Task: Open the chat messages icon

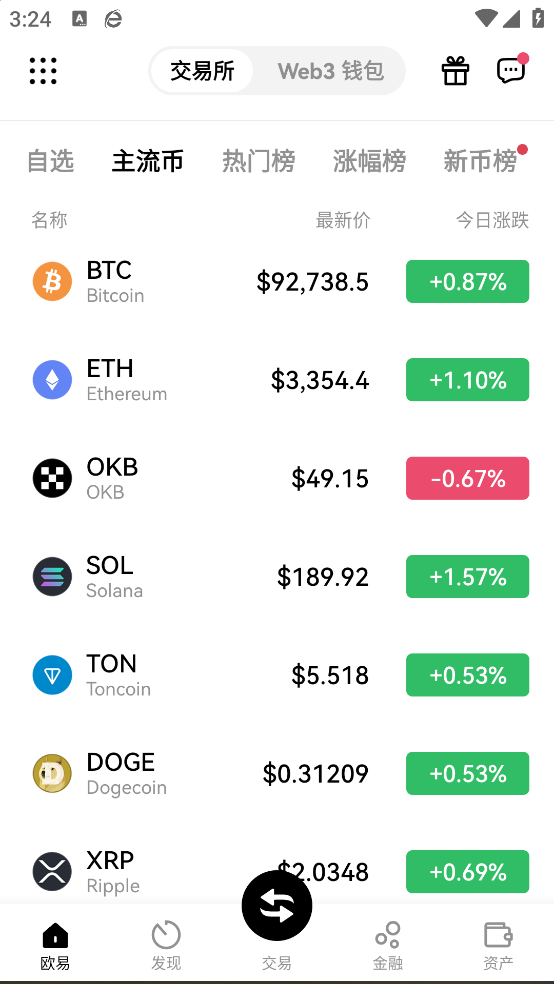Action: click(x=512, y=69)
